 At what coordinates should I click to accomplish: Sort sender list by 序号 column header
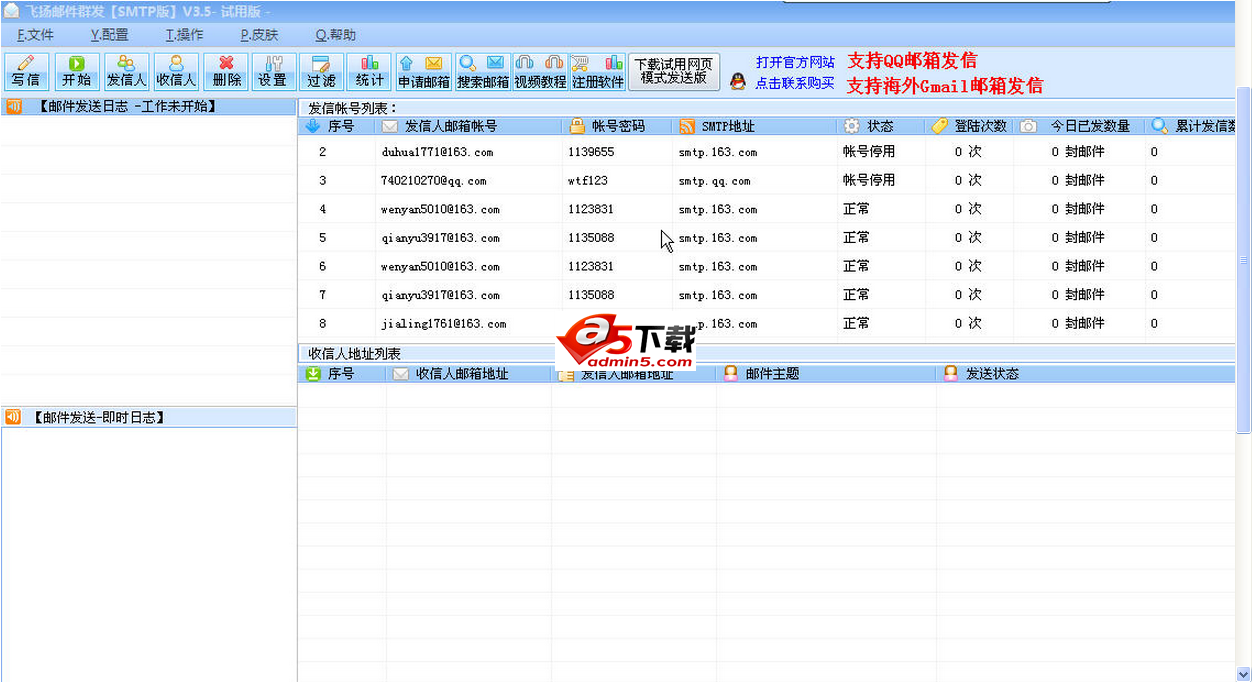click(x=336, y=126)
